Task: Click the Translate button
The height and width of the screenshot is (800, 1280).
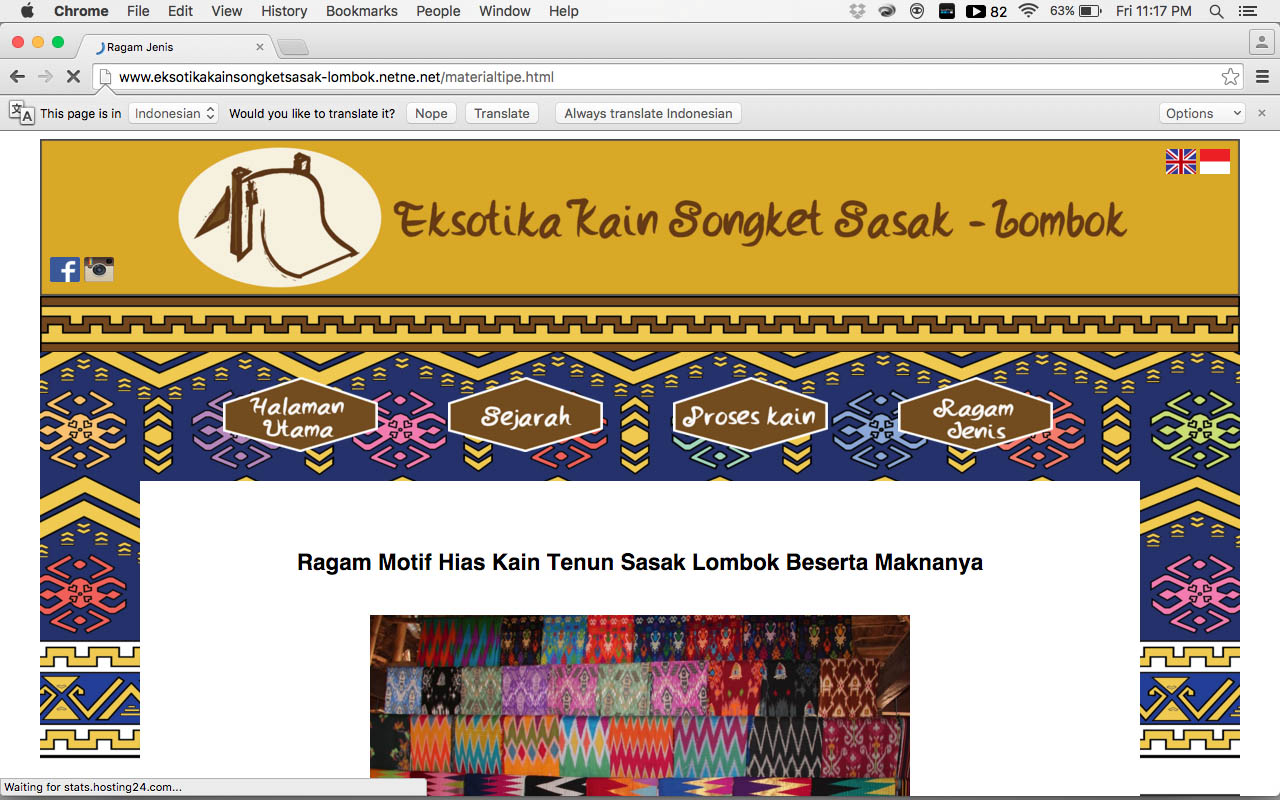Action: pyautogui.click(x=501, y=113)
